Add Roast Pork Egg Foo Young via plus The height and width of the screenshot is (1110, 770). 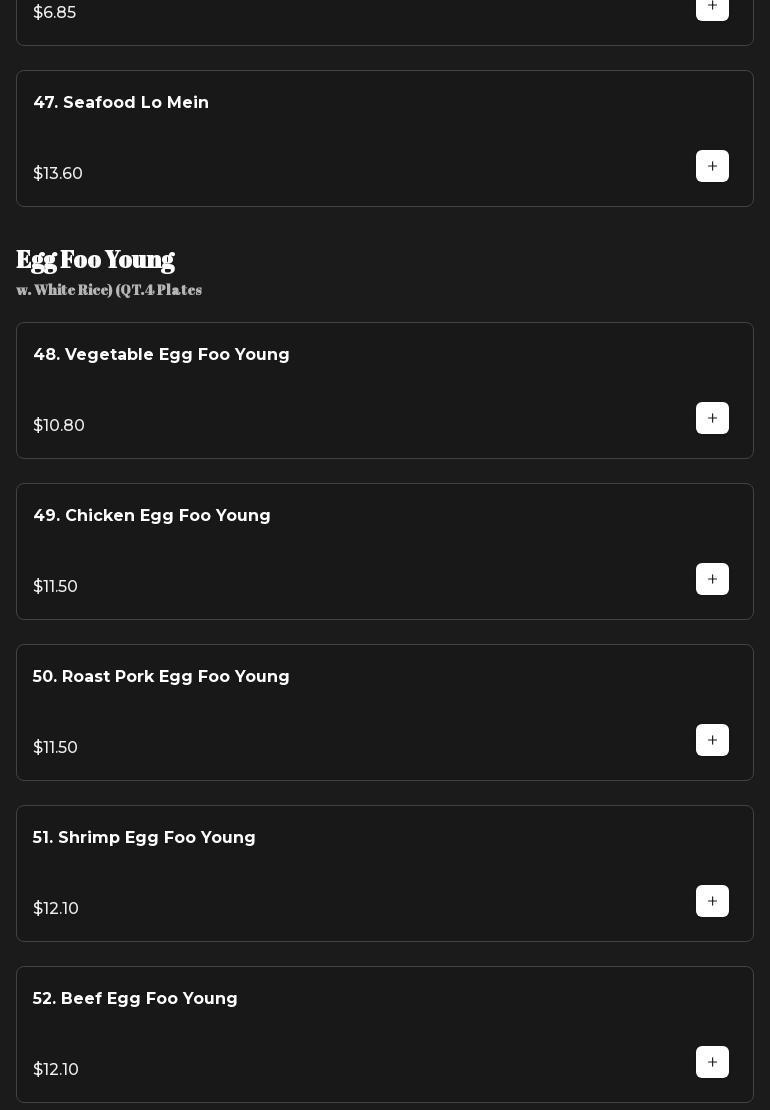tap(712, 740)
